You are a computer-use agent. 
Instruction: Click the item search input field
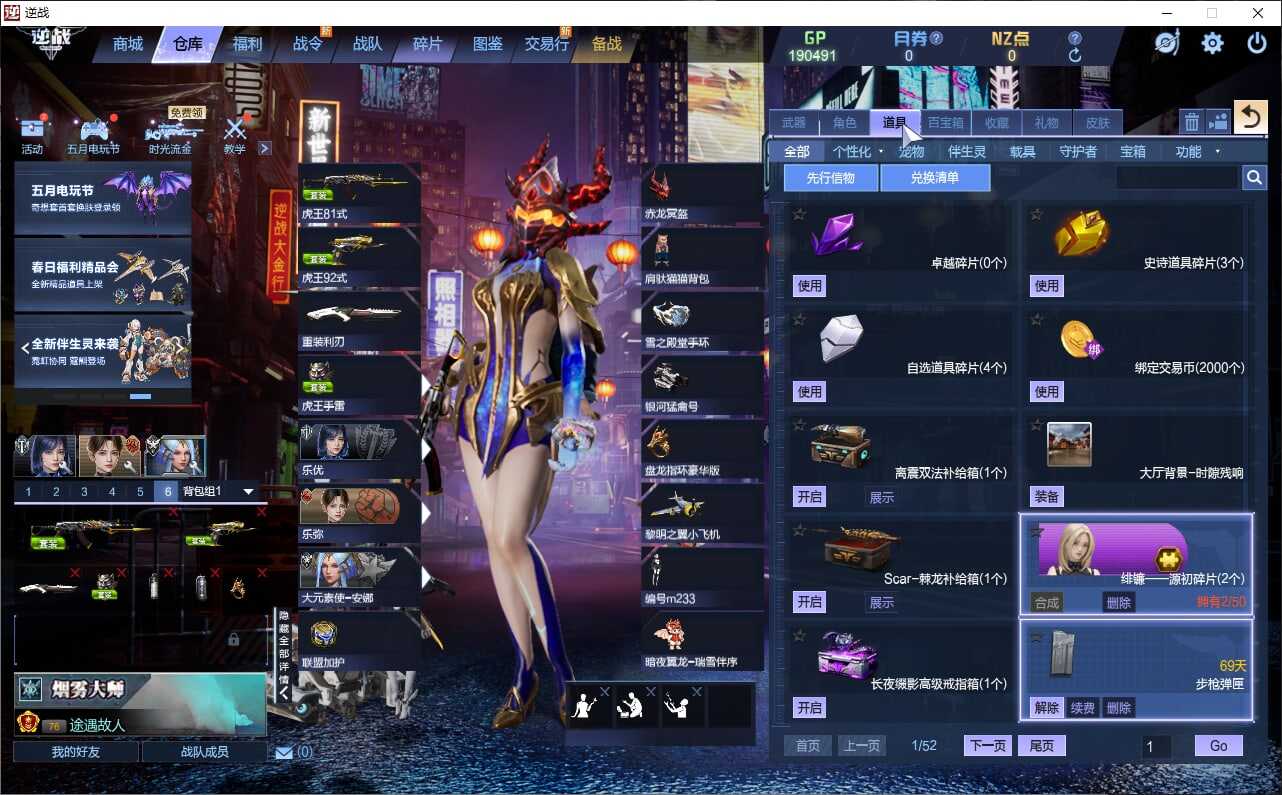tap(1177, 178)
